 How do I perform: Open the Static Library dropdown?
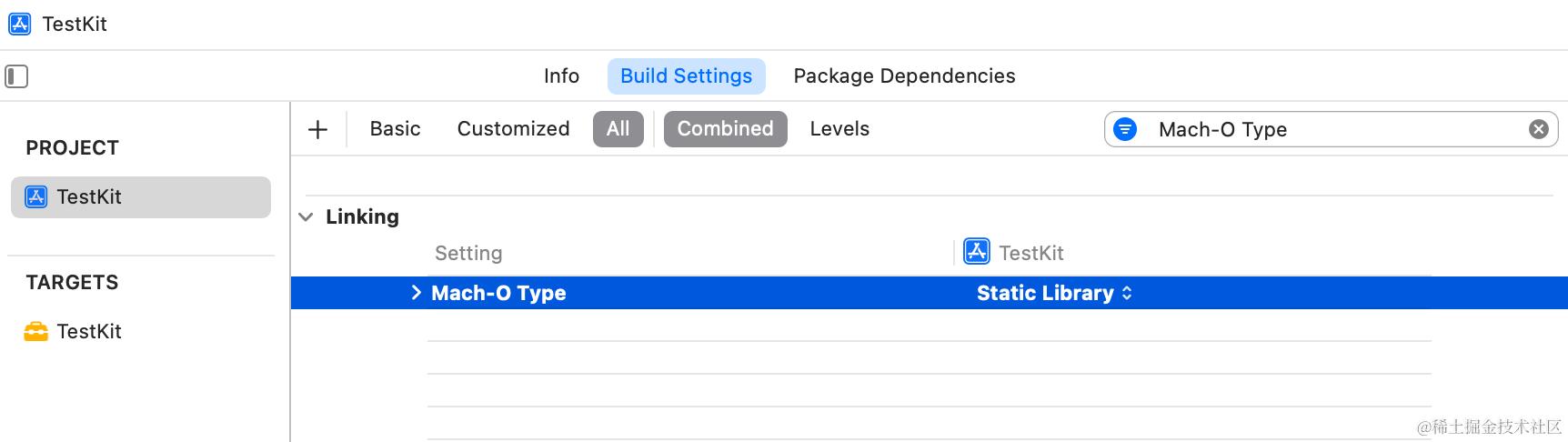[x=1054, y=293]
